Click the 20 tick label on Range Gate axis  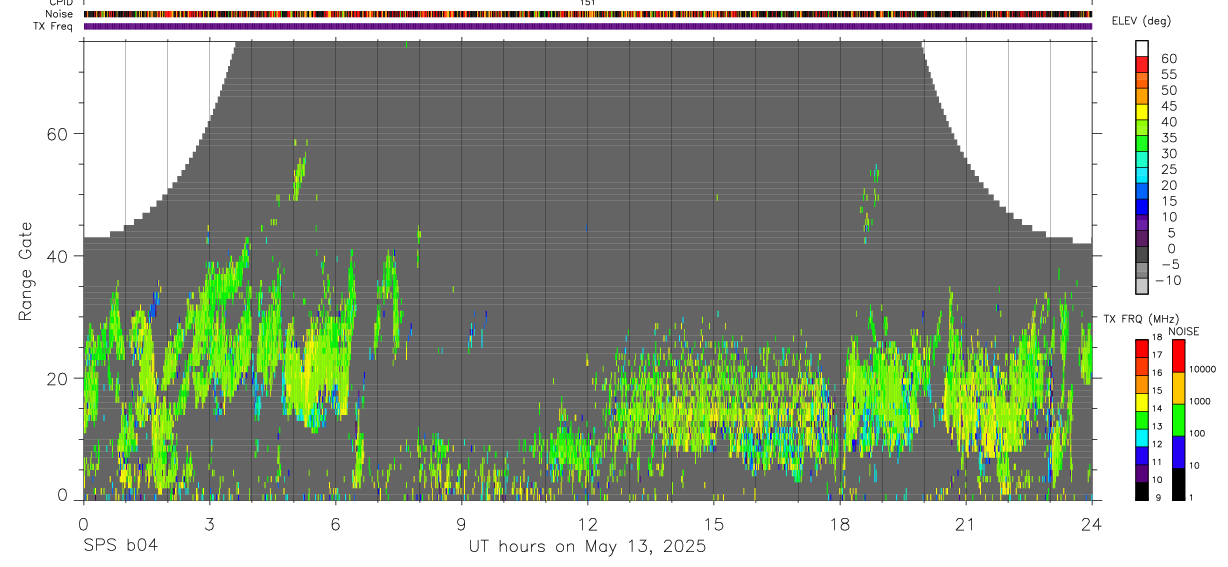click(x=58, y=379)
